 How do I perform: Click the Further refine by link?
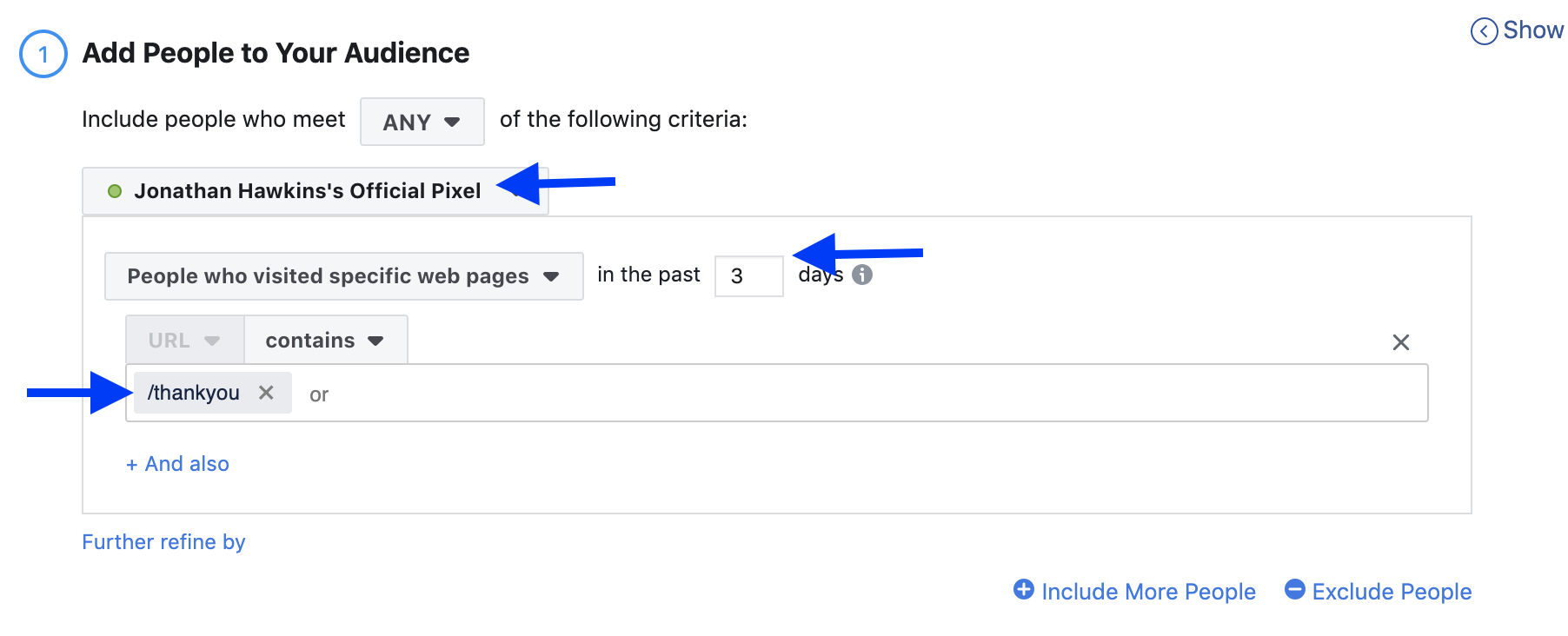163,542
